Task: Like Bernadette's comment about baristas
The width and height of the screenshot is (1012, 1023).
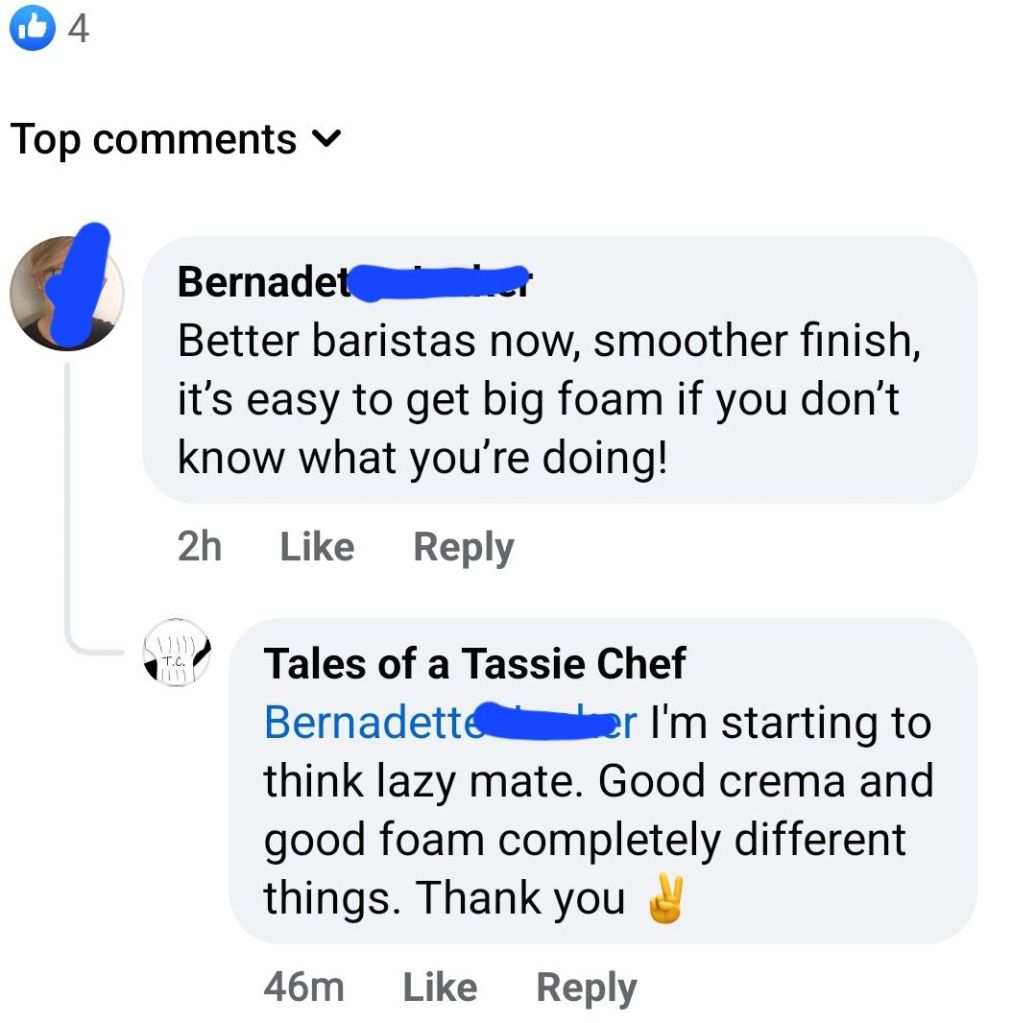Action: [317, 547]
